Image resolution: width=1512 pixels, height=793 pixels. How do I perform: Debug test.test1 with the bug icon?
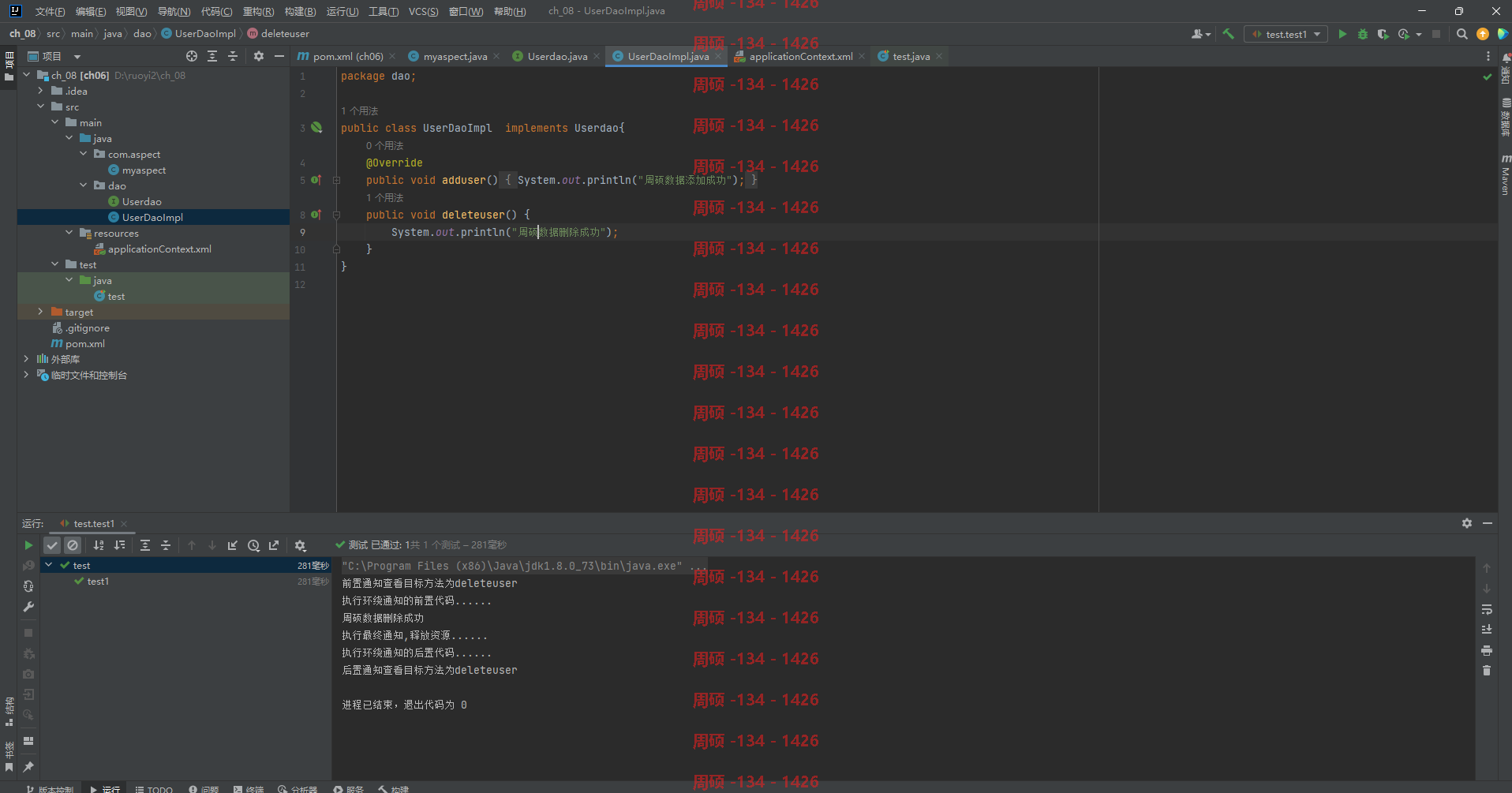1362,34
